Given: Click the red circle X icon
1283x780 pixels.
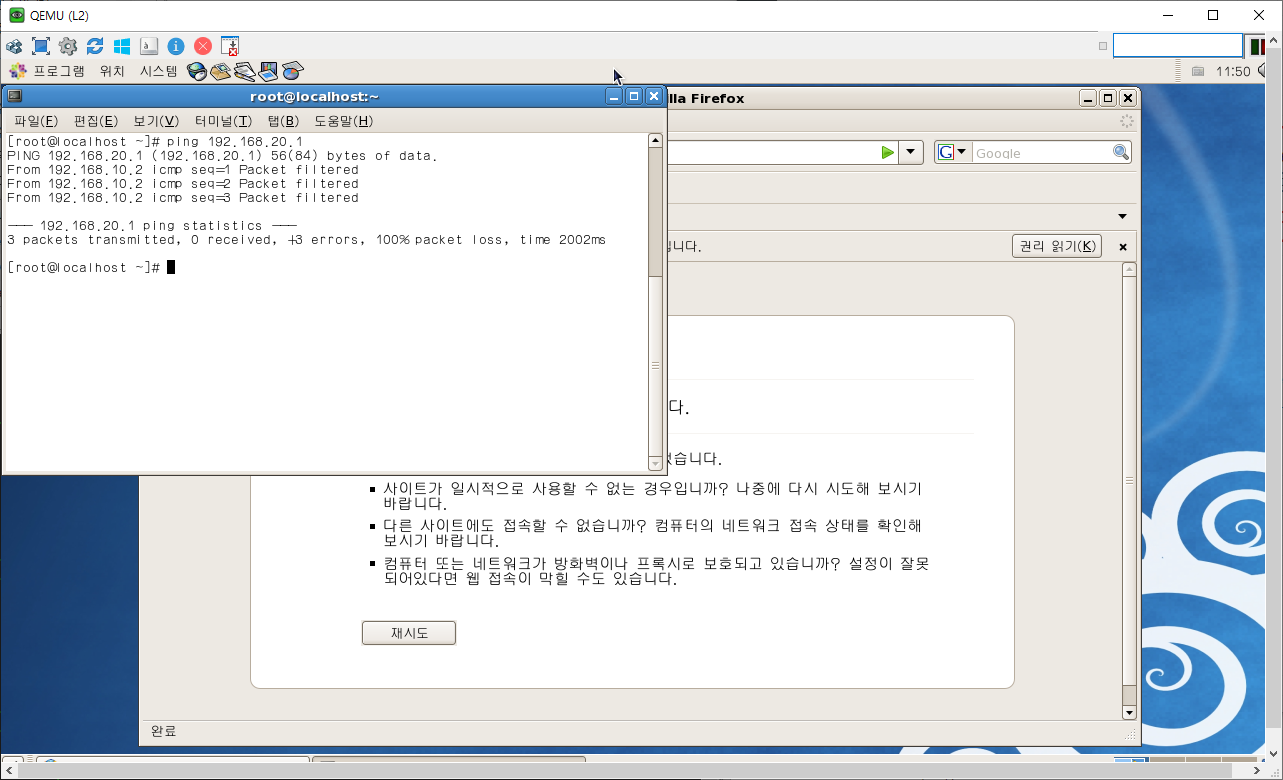Looking at the screenshot, I should click(x=203, y=46).
